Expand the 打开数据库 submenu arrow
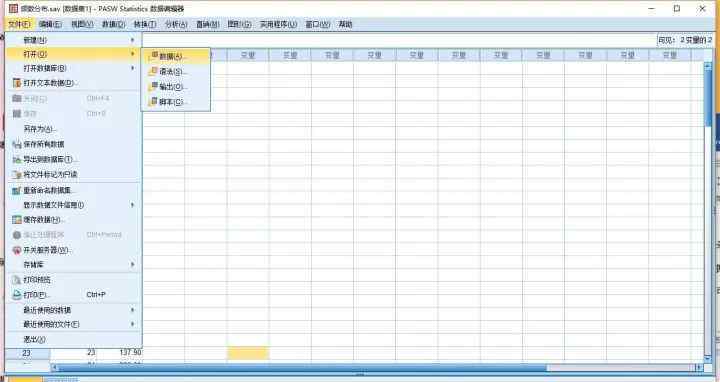Screen dimensions: 720x382 133,68
